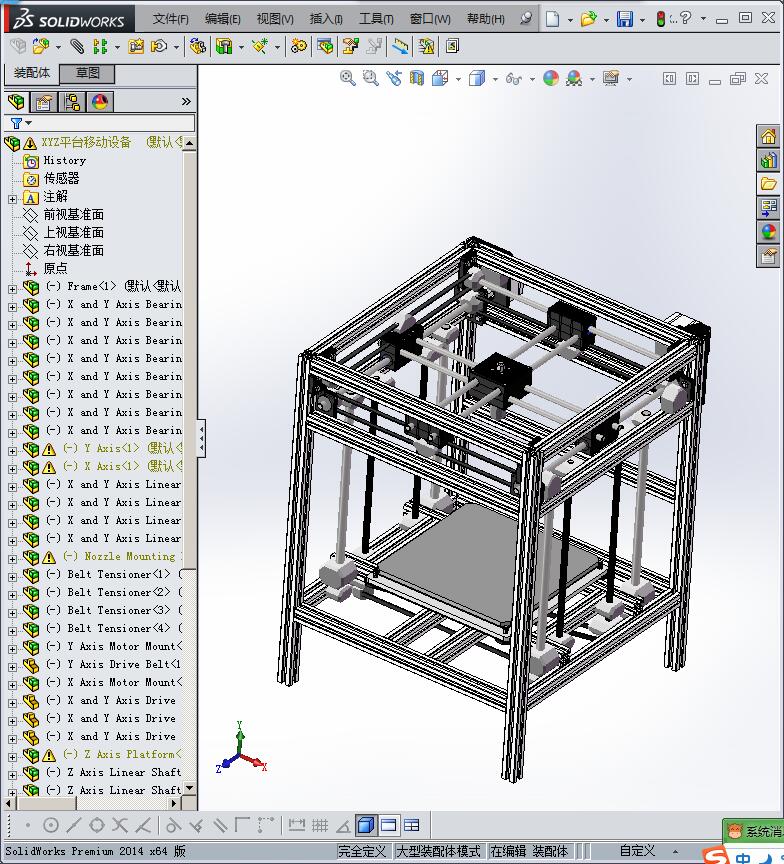Select the point sketch tool at bottom
The image size is (784, 864).
coord(28,825)
